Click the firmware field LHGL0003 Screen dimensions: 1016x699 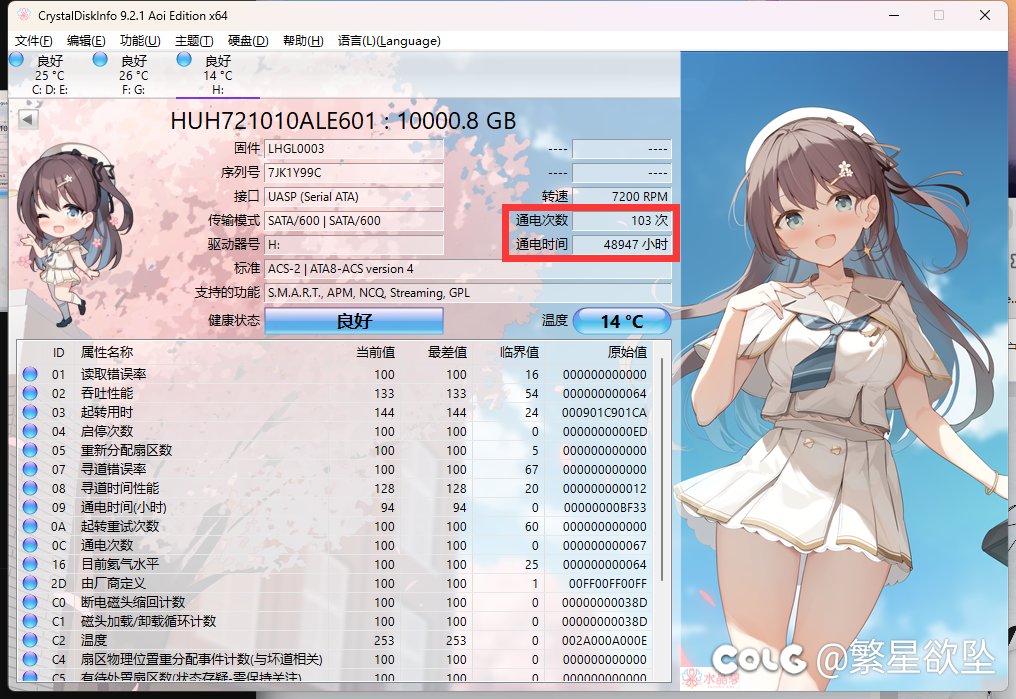coord(354,149)
